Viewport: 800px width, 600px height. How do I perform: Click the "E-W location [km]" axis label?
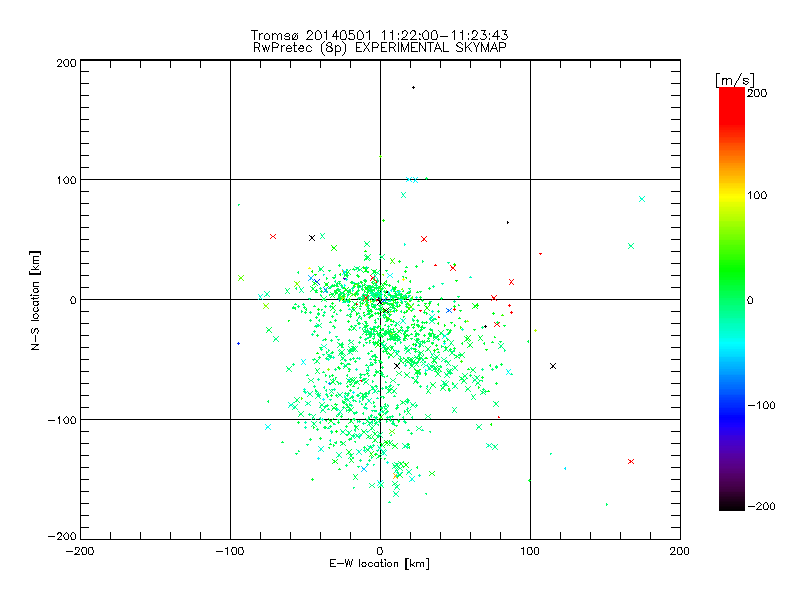point(380,564)
